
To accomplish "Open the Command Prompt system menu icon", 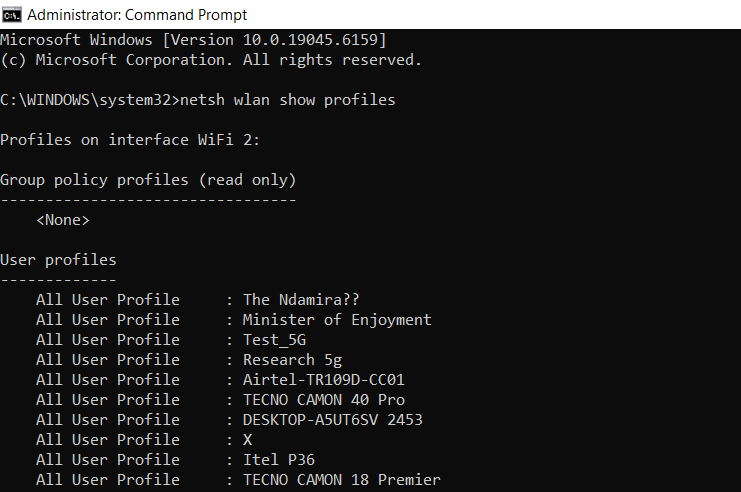I will 11,15.
